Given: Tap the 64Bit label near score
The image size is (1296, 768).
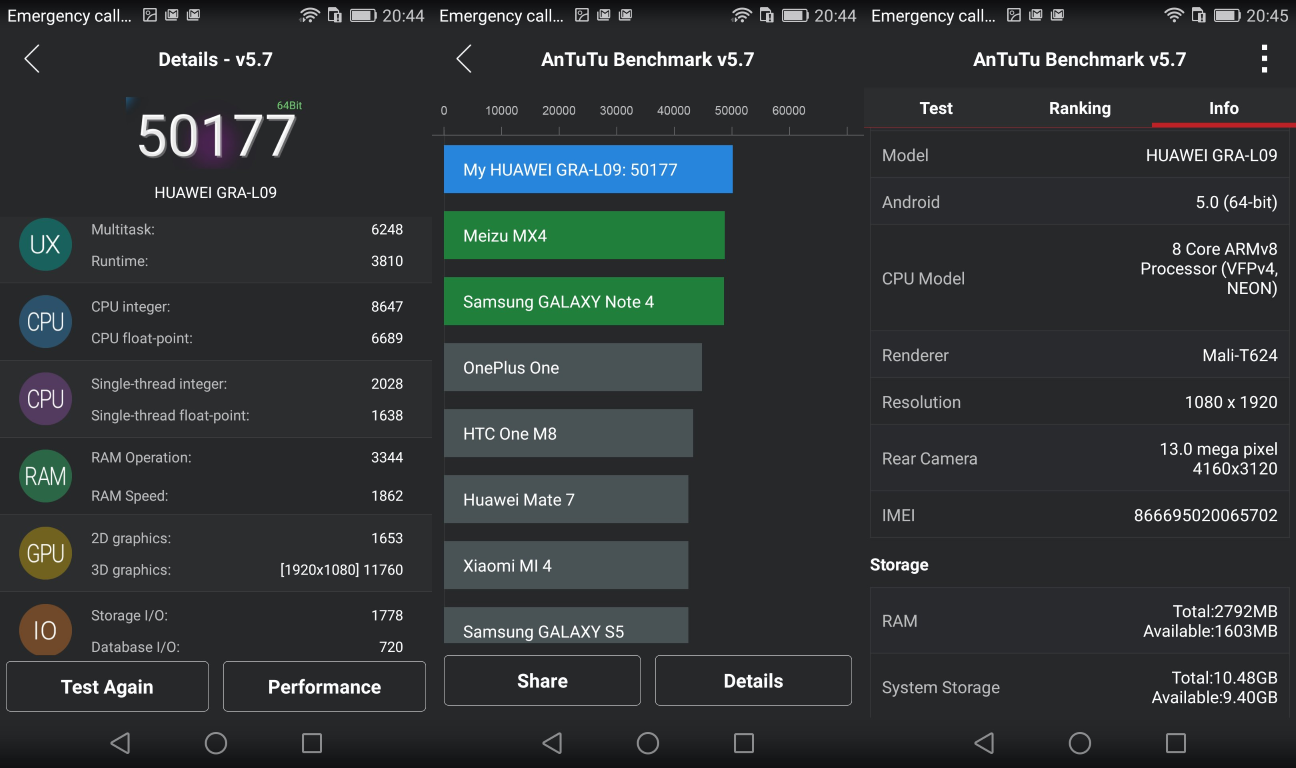Looking at the screenshot, I should (289, 105).
